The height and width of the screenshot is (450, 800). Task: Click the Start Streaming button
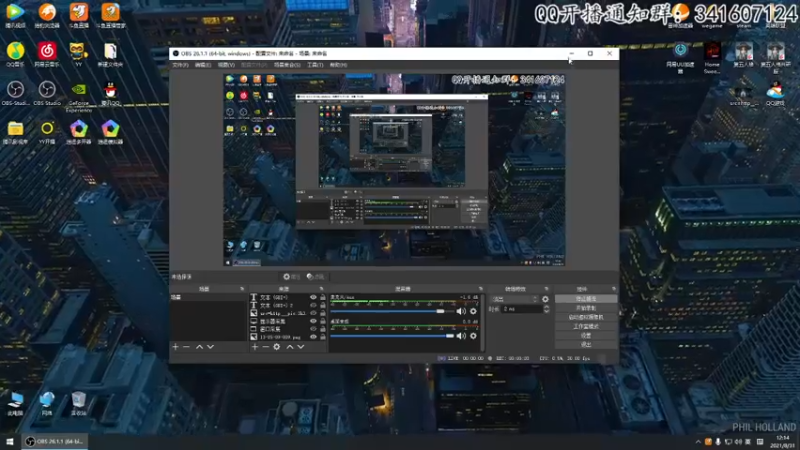586,299
